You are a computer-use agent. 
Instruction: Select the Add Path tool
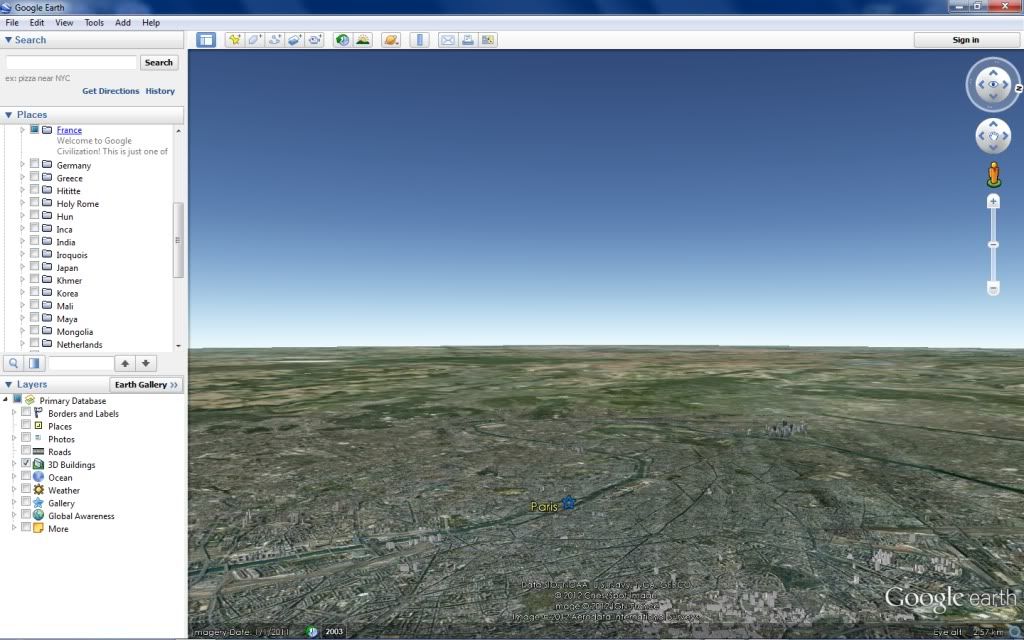pos(274,40)
